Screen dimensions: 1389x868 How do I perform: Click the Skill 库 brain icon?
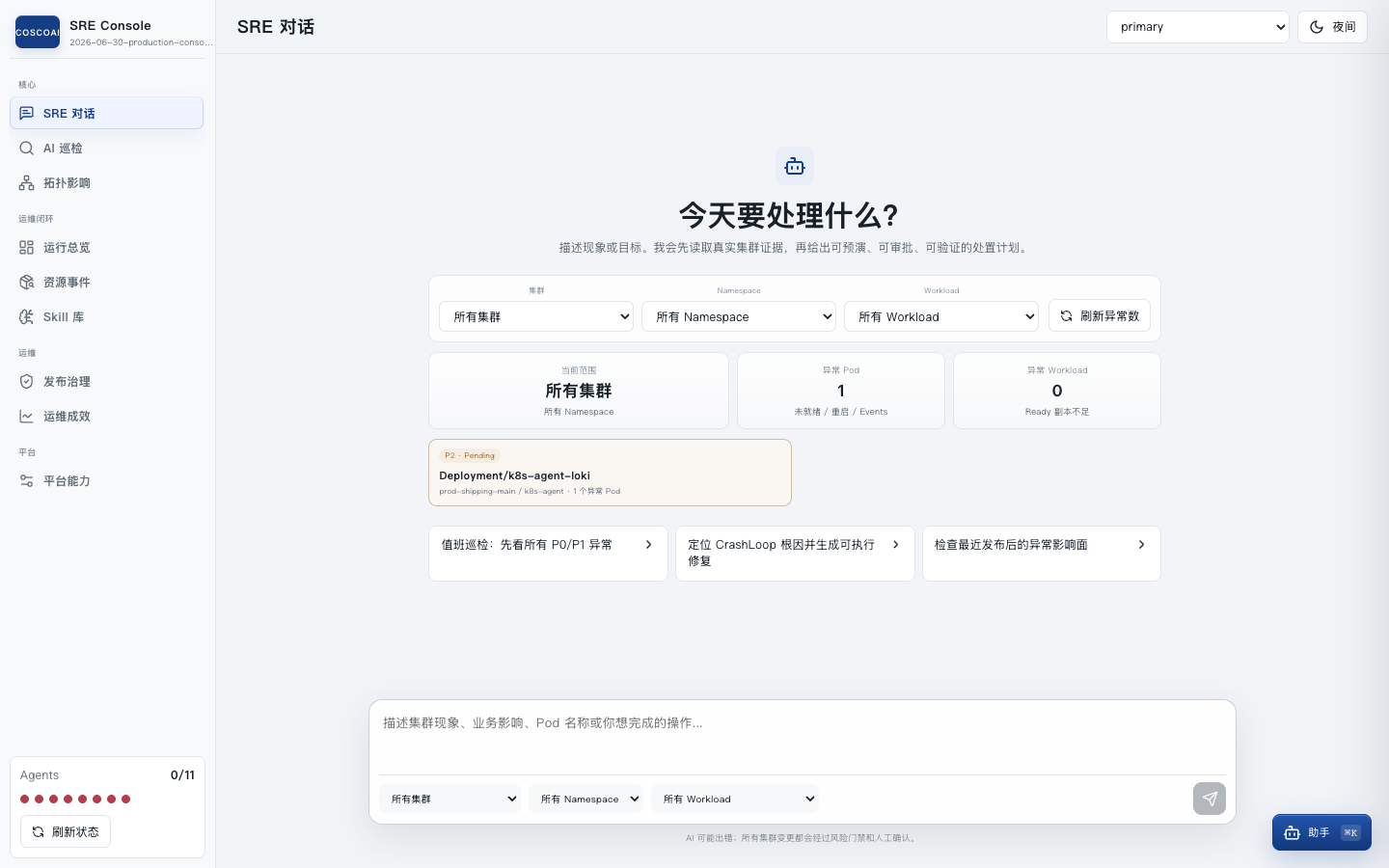click(27, 316)
